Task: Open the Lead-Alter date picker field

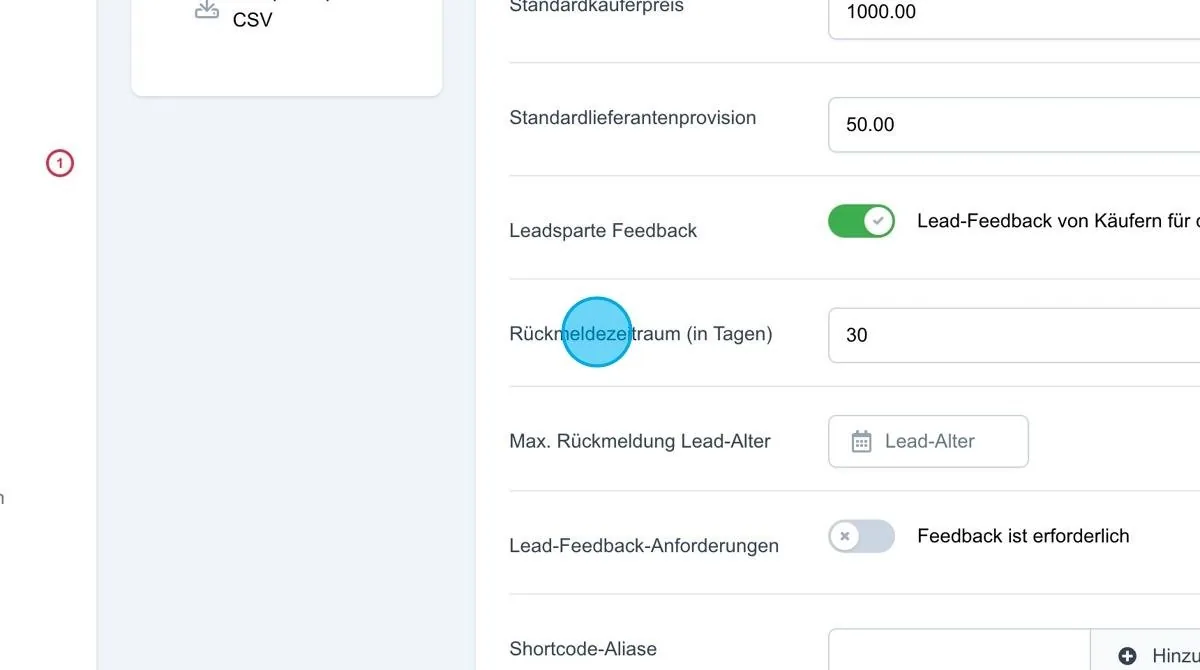Action: click(x=928, y=441)
